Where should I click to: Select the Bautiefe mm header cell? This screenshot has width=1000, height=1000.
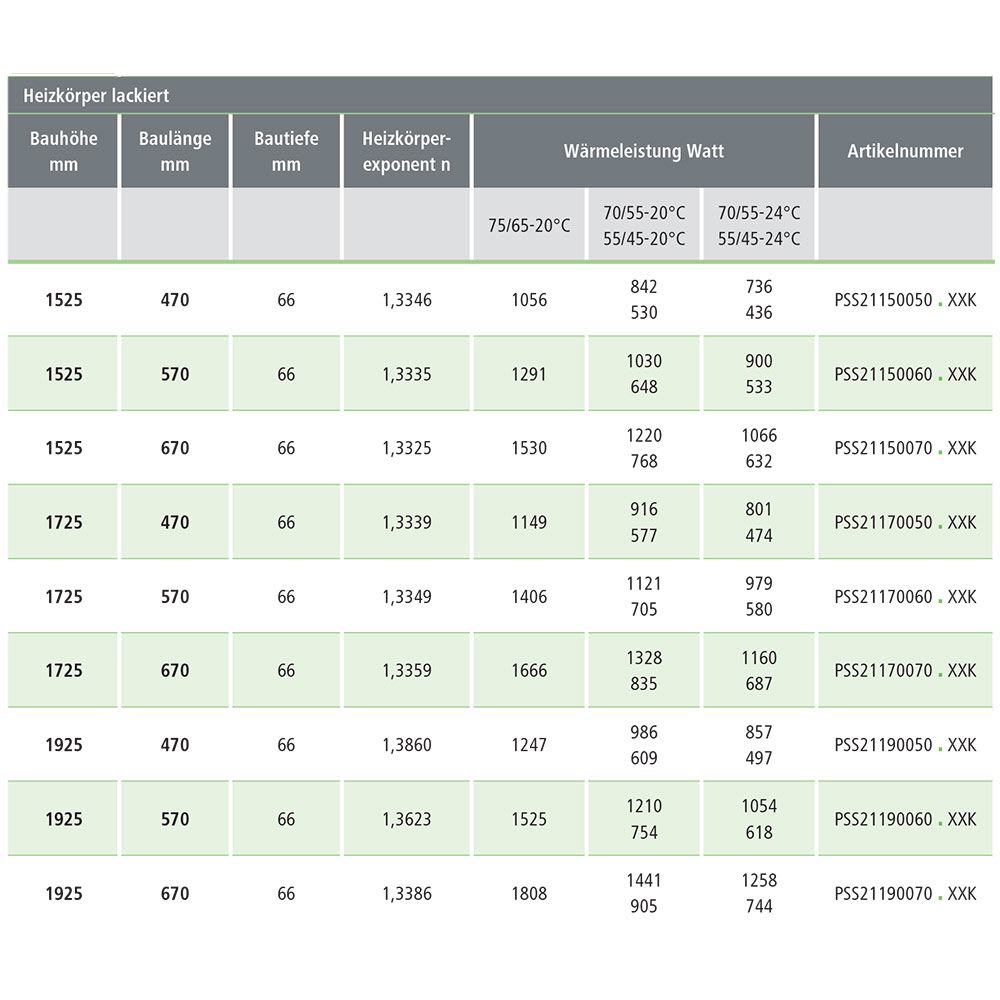(286, 151)
